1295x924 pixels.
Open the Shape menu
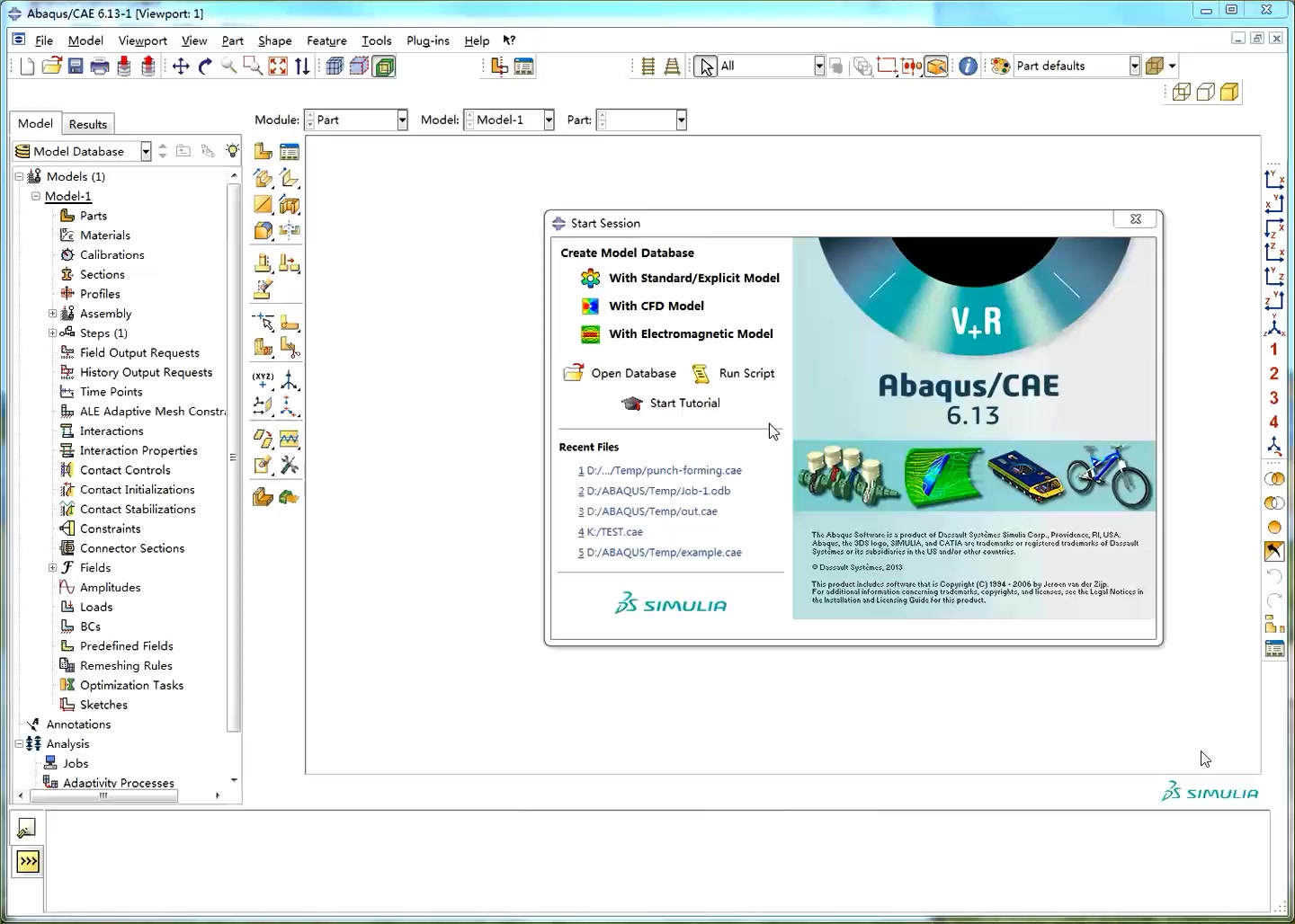pyautogui.click(x=275, y=40)
